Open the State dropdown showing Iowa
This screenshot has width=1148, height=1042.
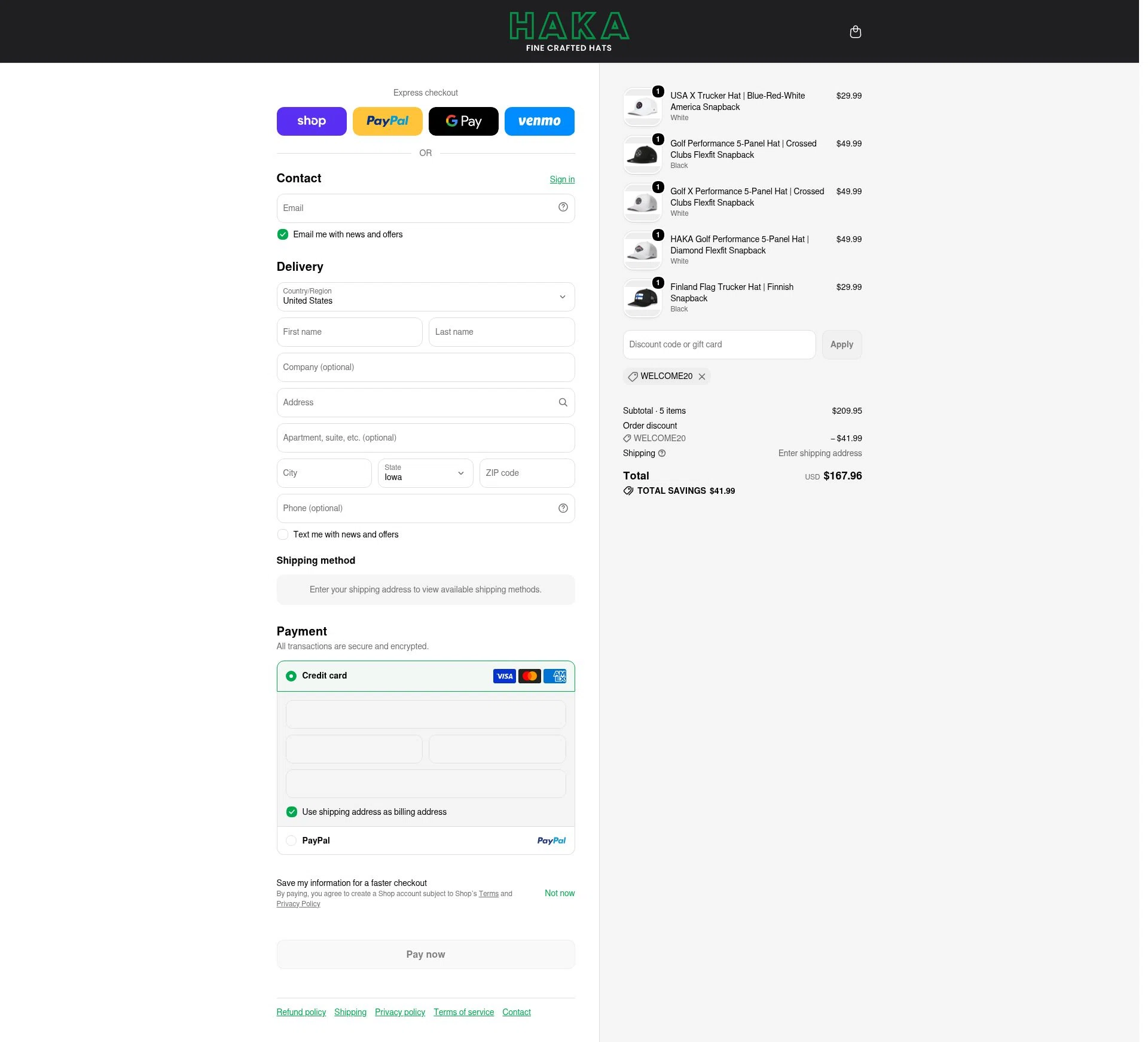click(x=426, y=473)
